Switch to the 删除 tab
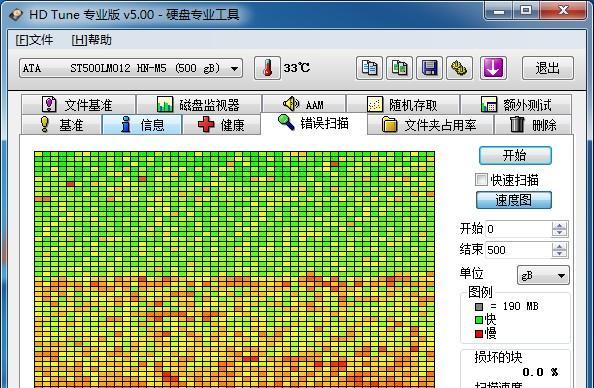The height and width of the screenshot is (388, 594). 533,125
